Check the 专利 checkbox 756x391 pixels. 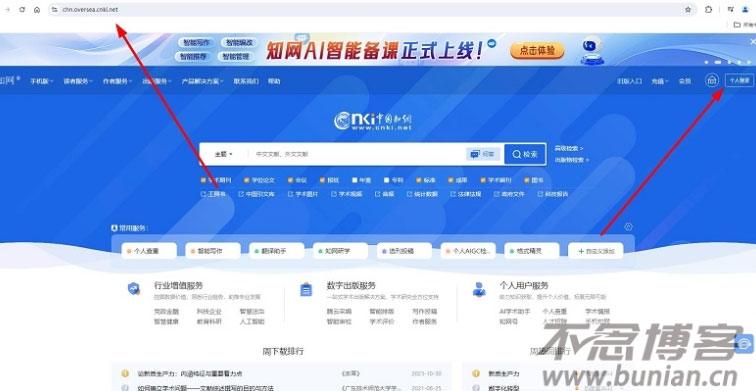pos(387,180)
